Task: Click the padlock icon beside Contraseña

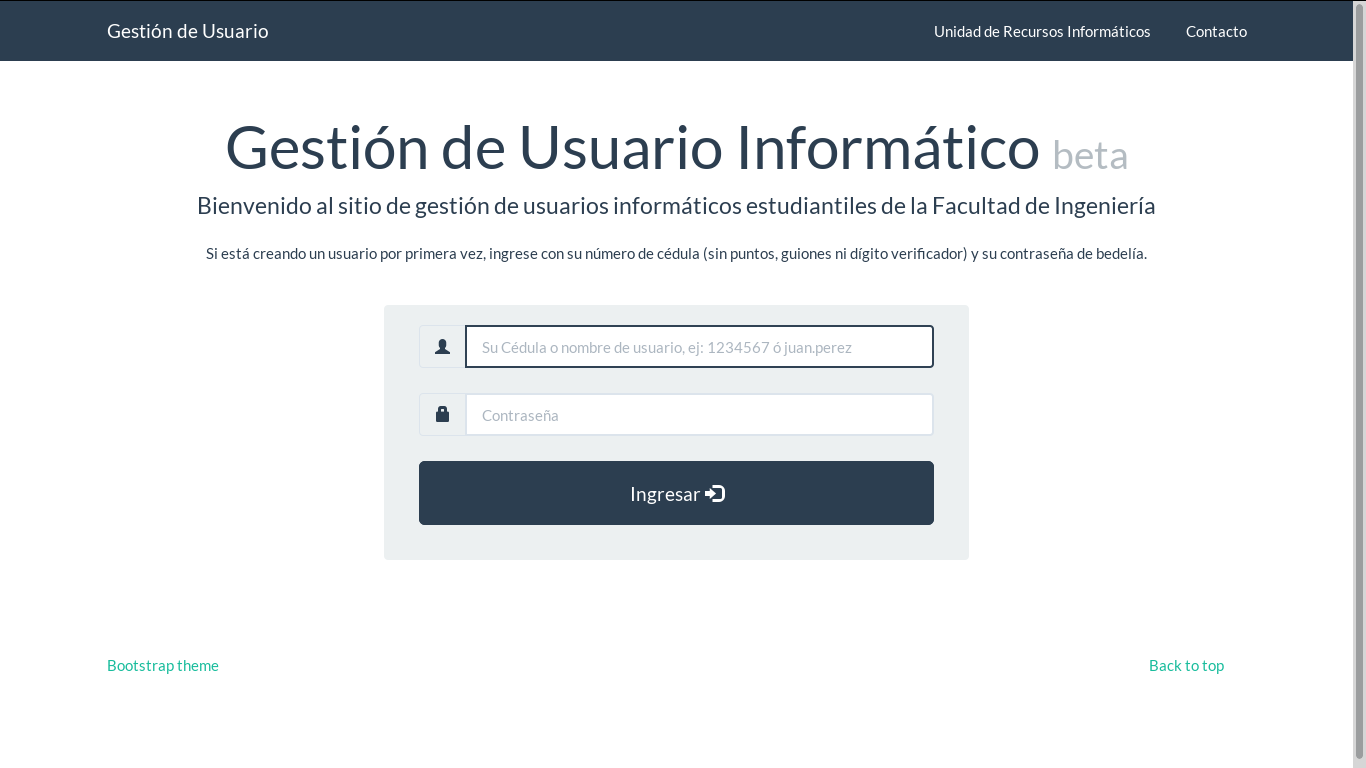Action: coord(442,414)
